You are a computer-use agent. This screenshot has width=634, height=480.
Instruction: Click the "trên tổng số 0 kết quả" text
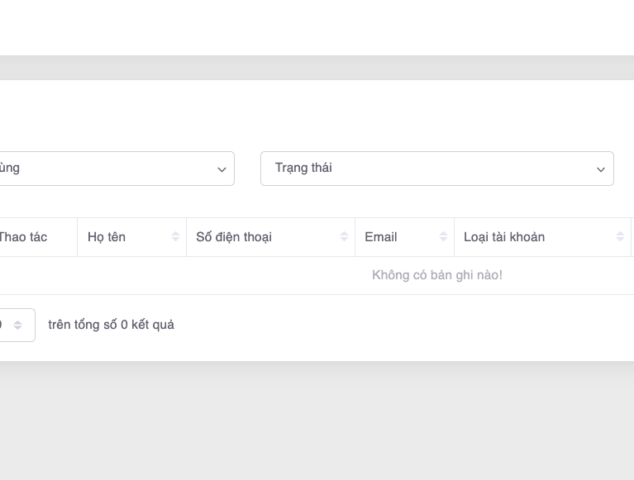[x=111, y=324]
